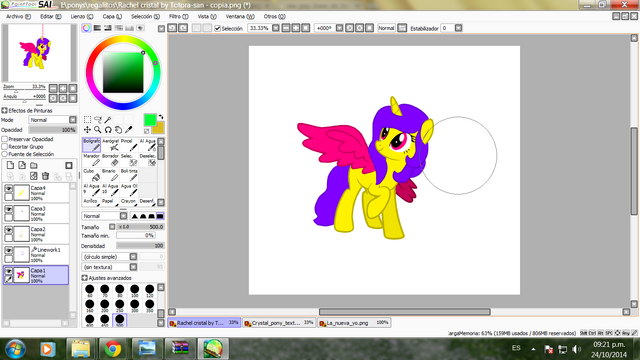Hide the Capa1 layer
The image size is (640, 360).
tap(8, 271)
